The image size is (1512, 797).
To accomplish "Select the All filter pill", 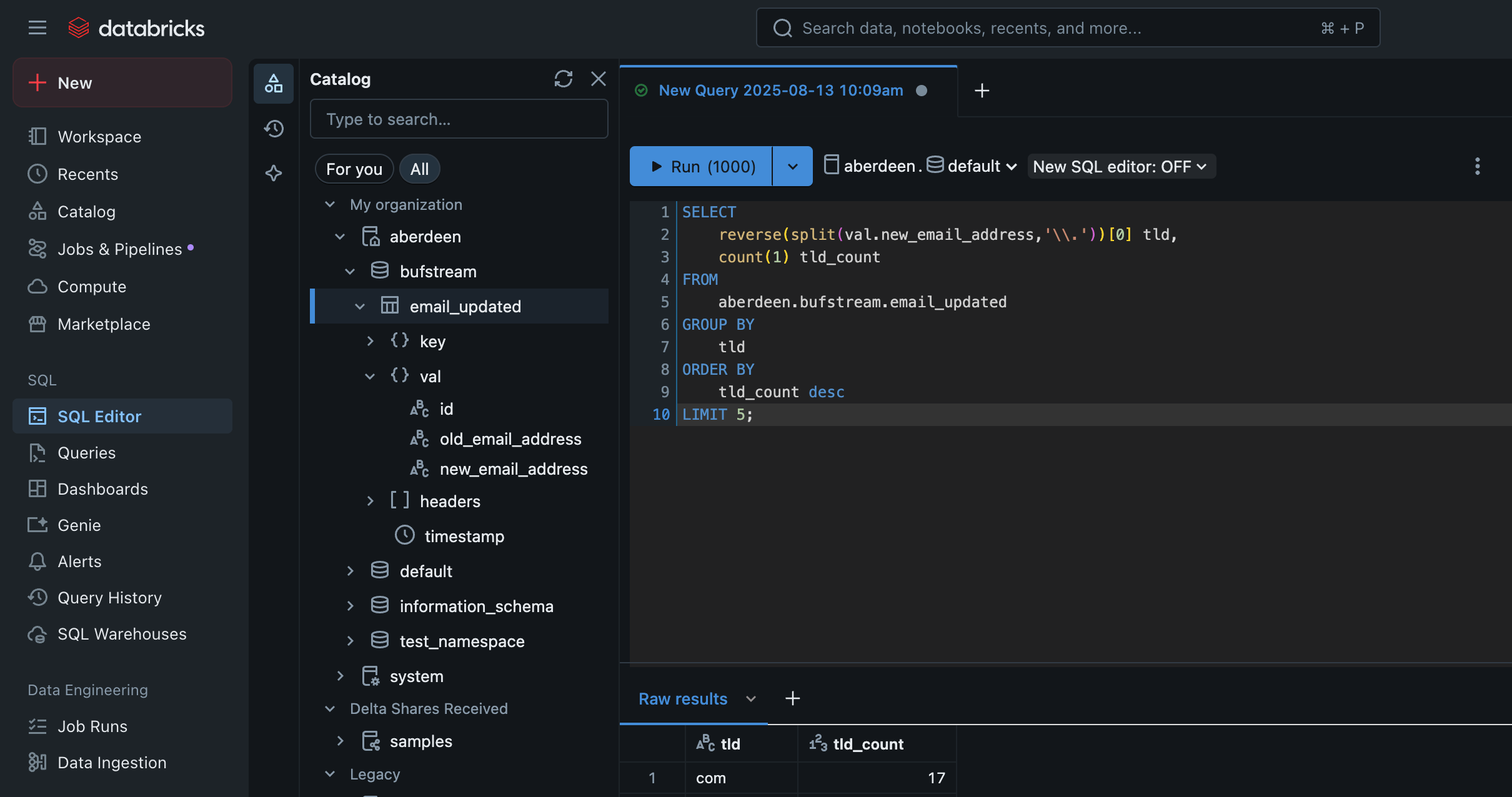I will click(x=419, y=169).
